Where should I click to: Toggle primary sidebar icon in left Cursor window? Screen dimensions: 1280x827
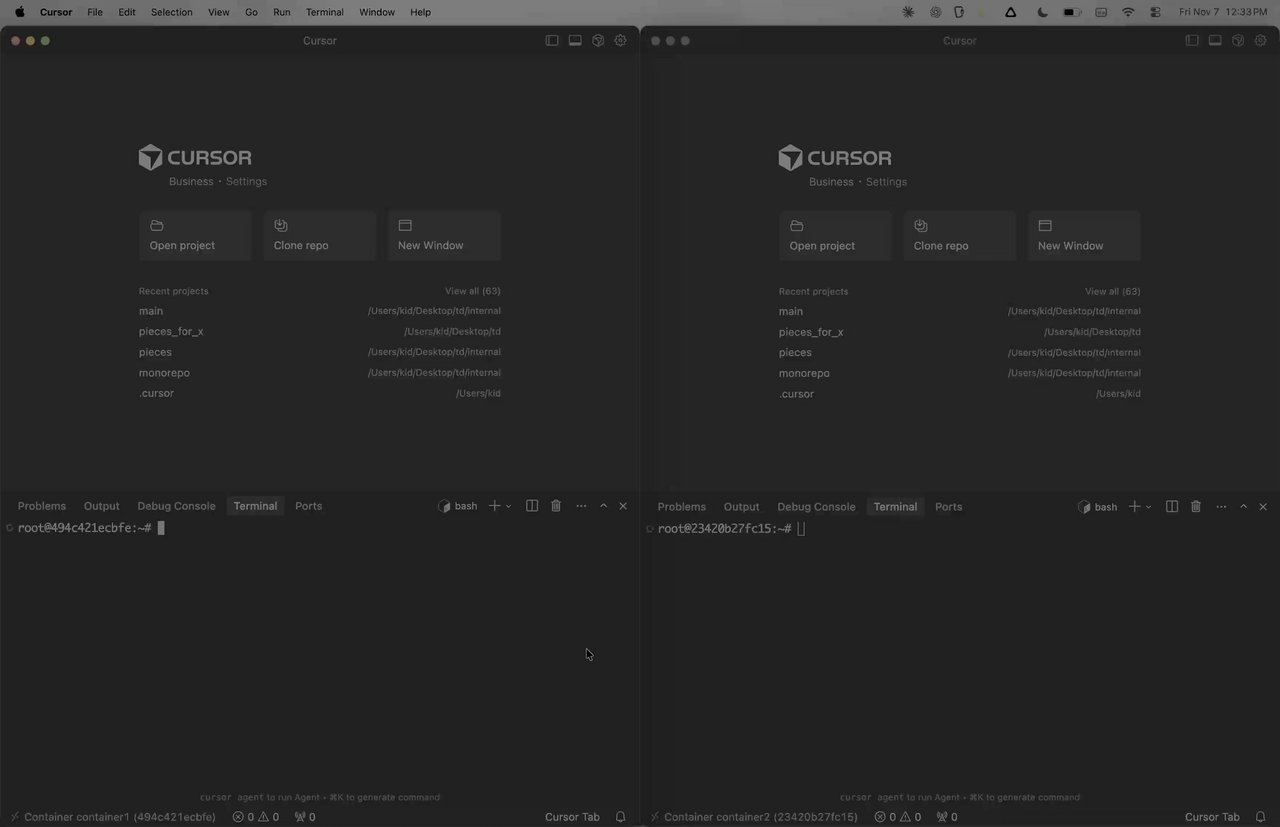(x=552, y=41)
